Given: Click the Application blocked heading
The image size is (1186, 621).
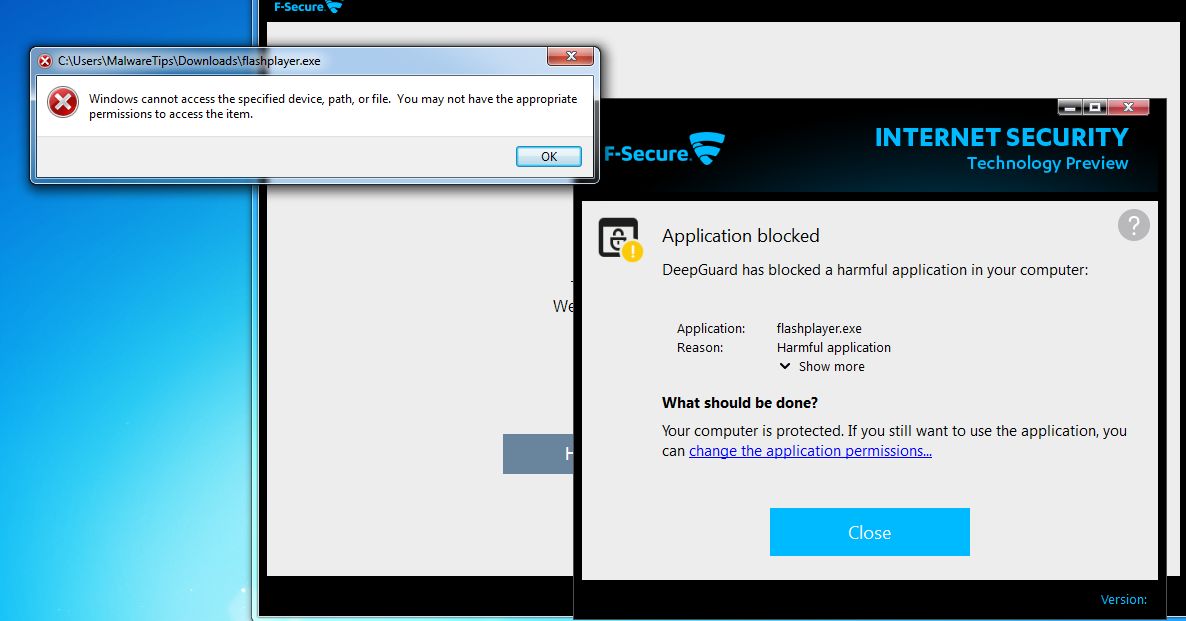Looking at the screenshot, I should point(740,236).
